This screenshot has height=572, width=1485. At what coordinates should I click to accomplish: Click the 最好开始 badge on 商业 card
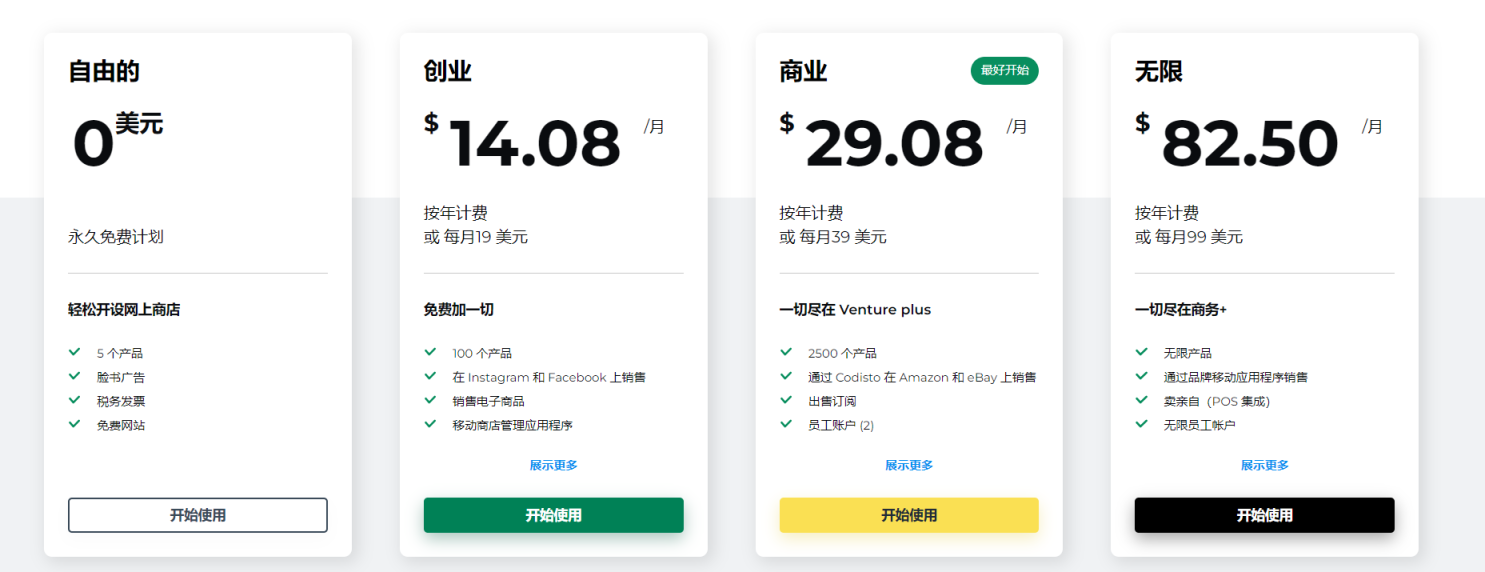click(1004, 71)
